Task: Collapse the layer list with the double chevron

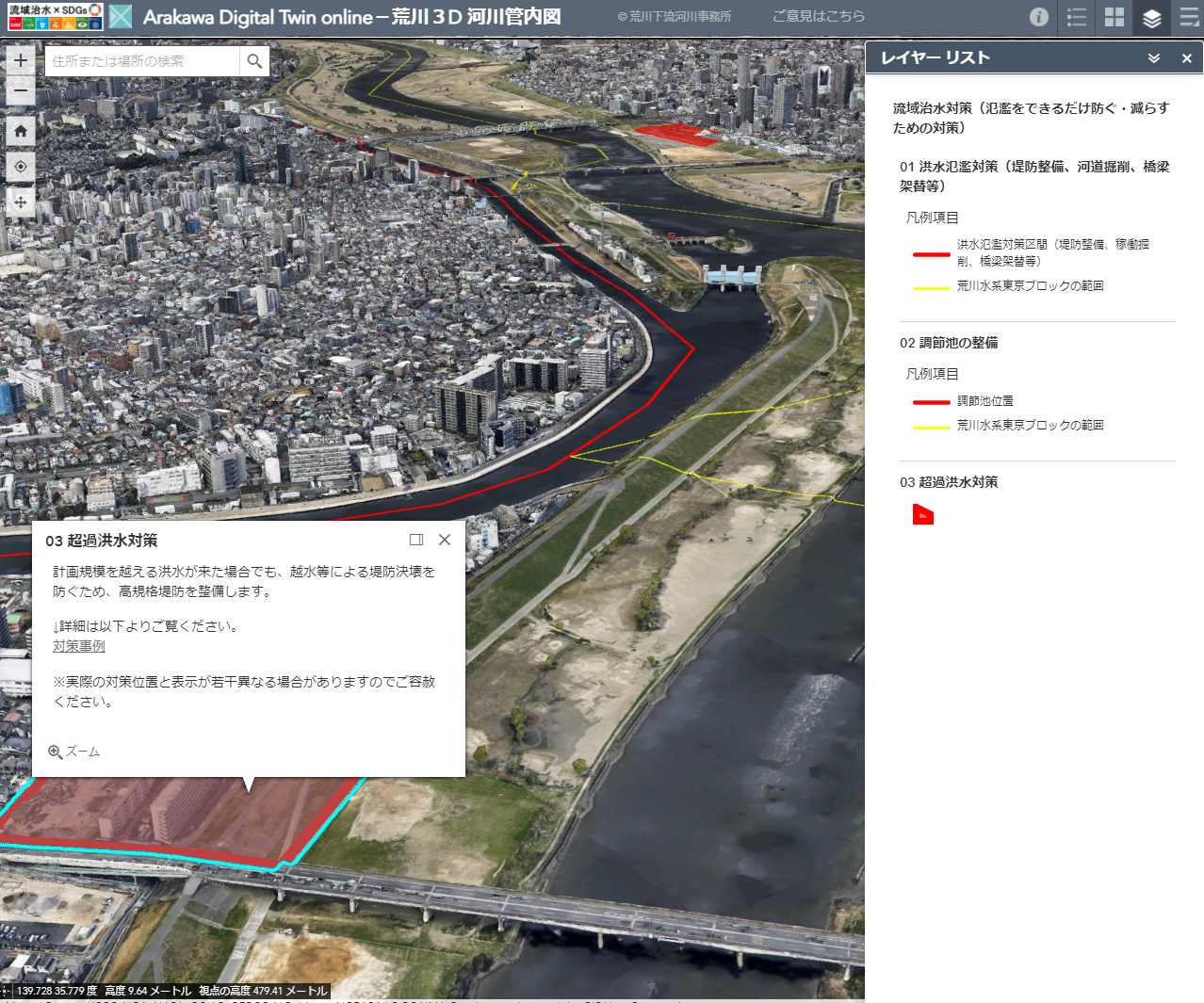Action: (x=1153, y=58)
